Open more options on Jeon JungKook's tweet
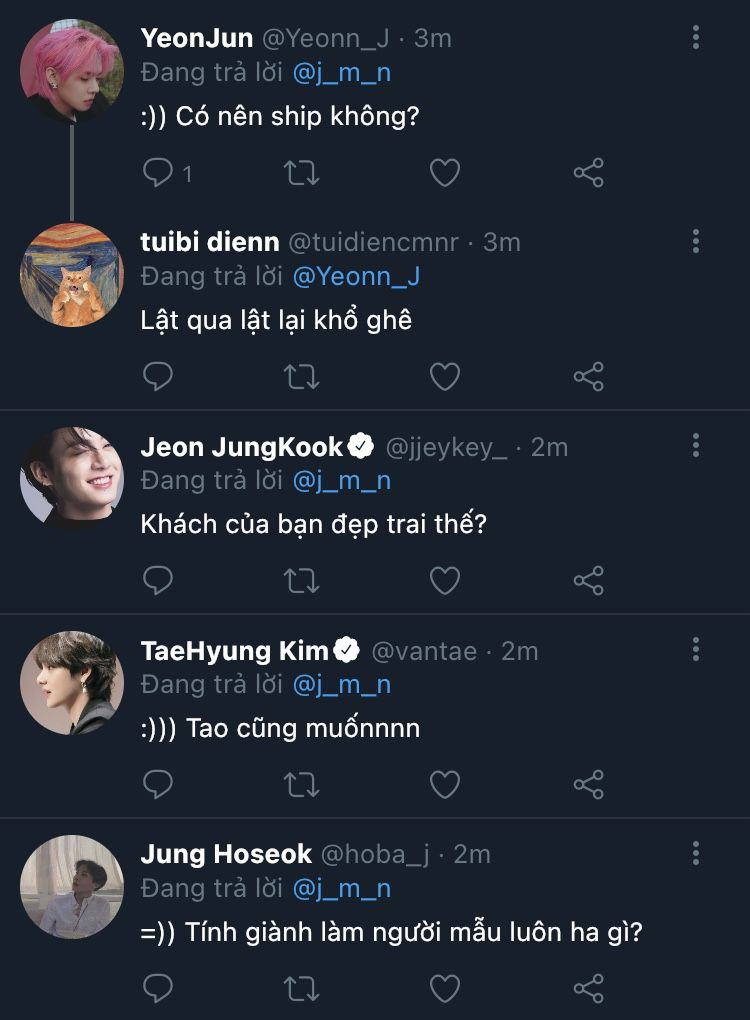The image size is (750, 1020). tap(696, 446)
